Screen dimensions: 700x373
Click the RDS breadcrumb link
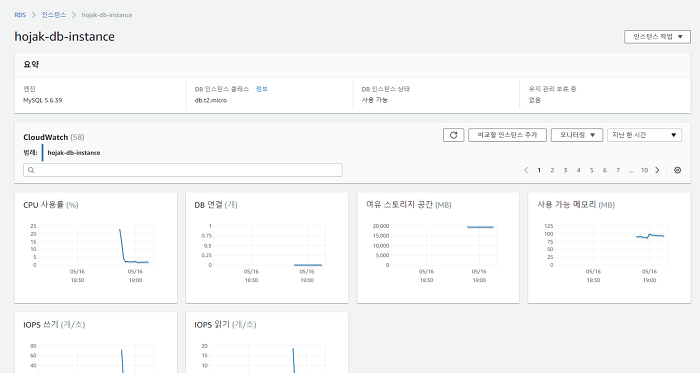click(20, 15)
